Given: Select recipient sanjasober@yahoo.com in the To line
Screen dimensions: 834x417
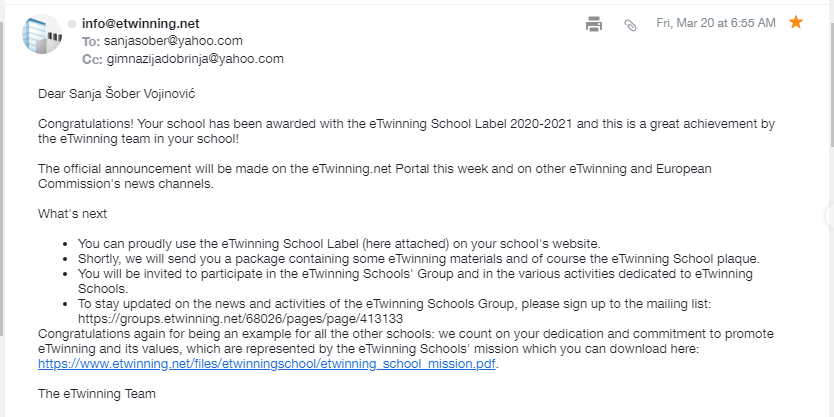Looking at the screenshot, I should coord(173,41).
